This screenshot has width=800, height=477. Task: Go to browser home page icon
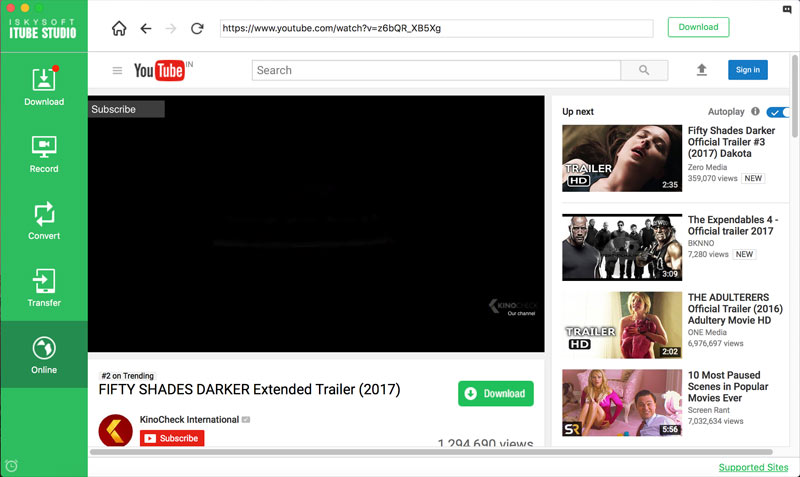pyautogui.click(x=119, y=28)
